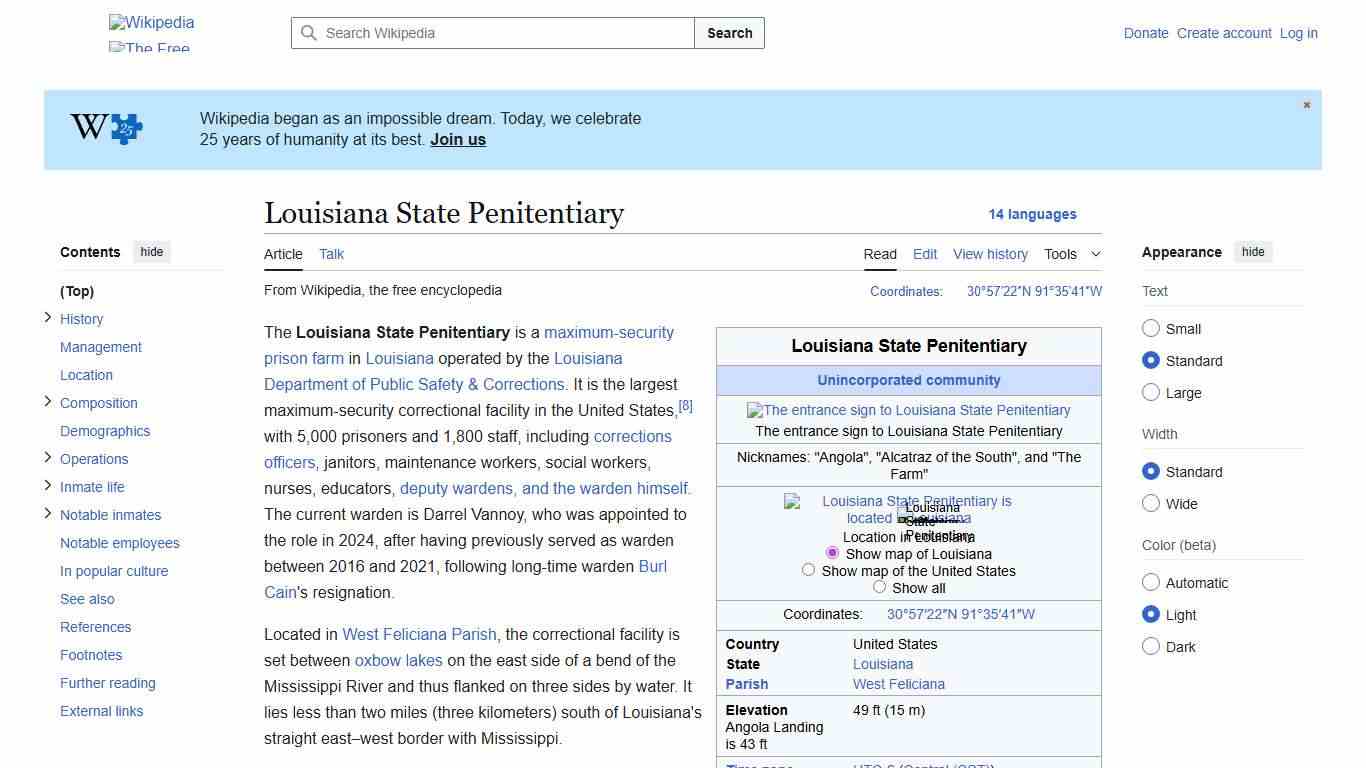
Task: Select "Show map of the United States"
Action: [809, 569]
